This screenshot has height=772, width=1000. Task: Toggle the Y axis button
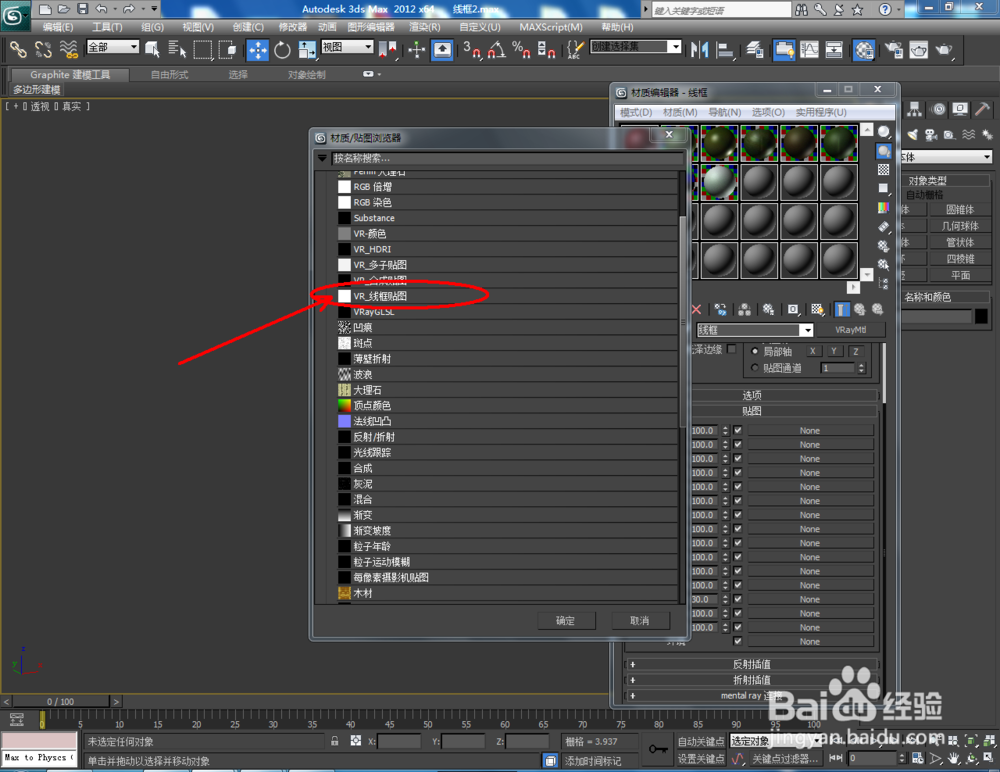point(834,351)
